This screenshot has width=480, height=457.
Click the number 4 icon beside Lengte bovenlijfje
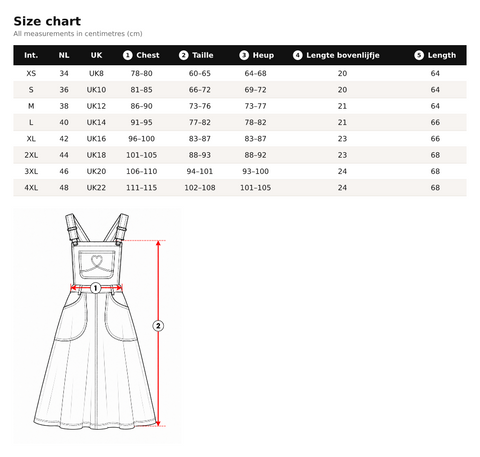[x=298, y=55]
